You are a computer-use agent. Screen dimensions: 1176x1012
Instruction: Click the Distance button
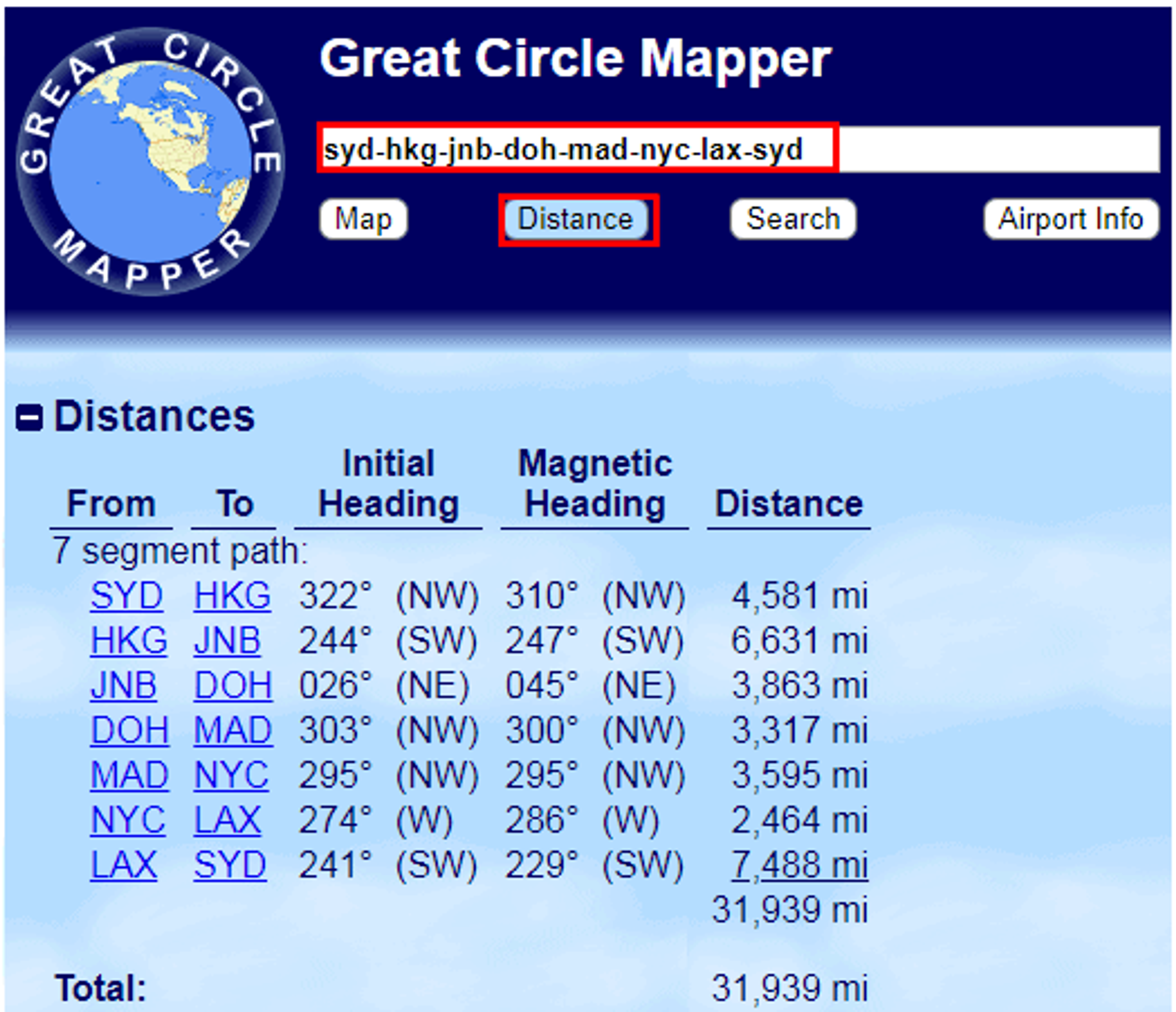tap(575, 219)
